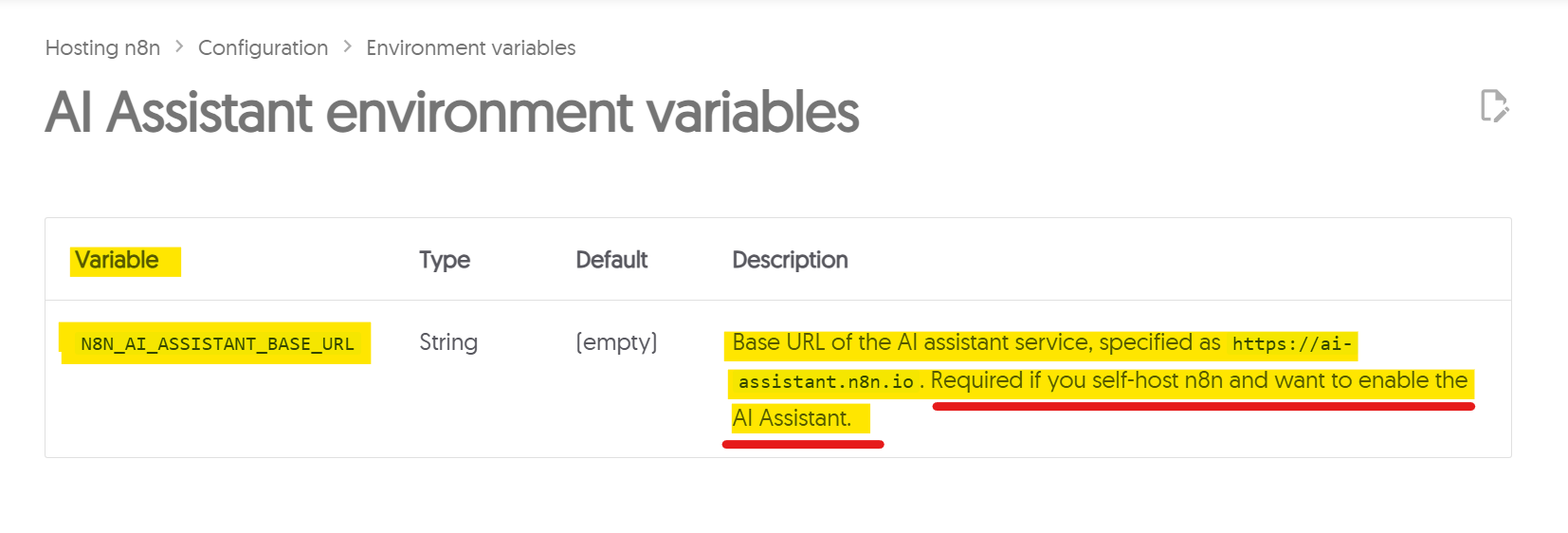This screenshot has width=1568, height=533.
Task: Click the https://ai- code snippet
Action: pyautogui.click(x=1291, y=344)
